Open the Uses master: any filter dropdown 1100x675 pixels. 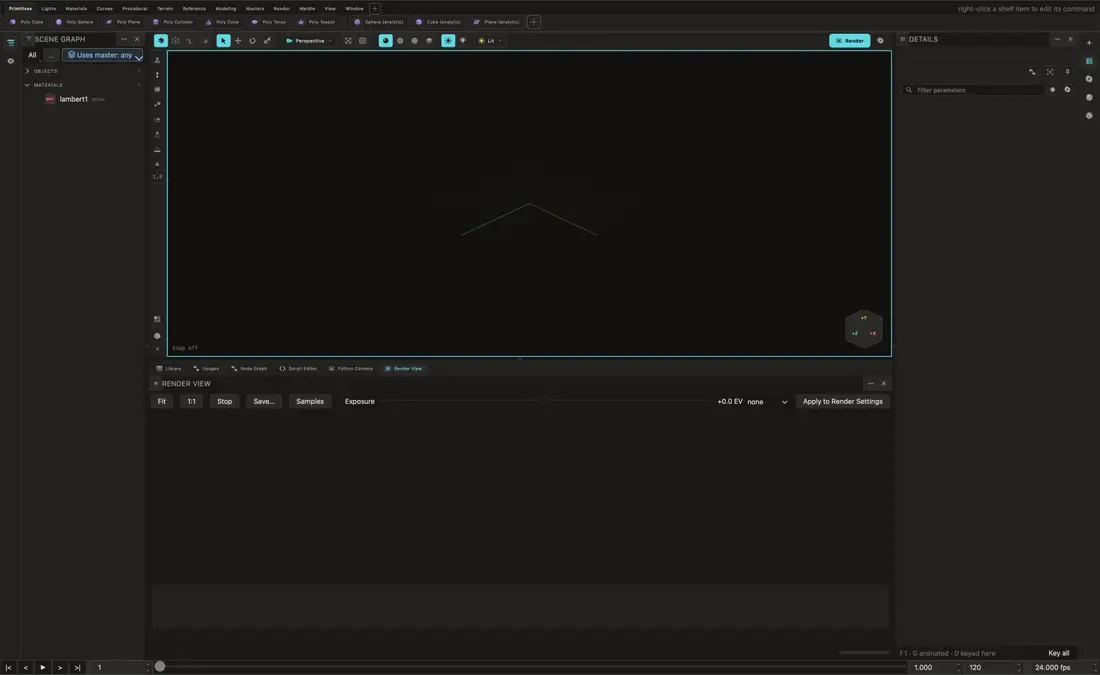(103, 55)
